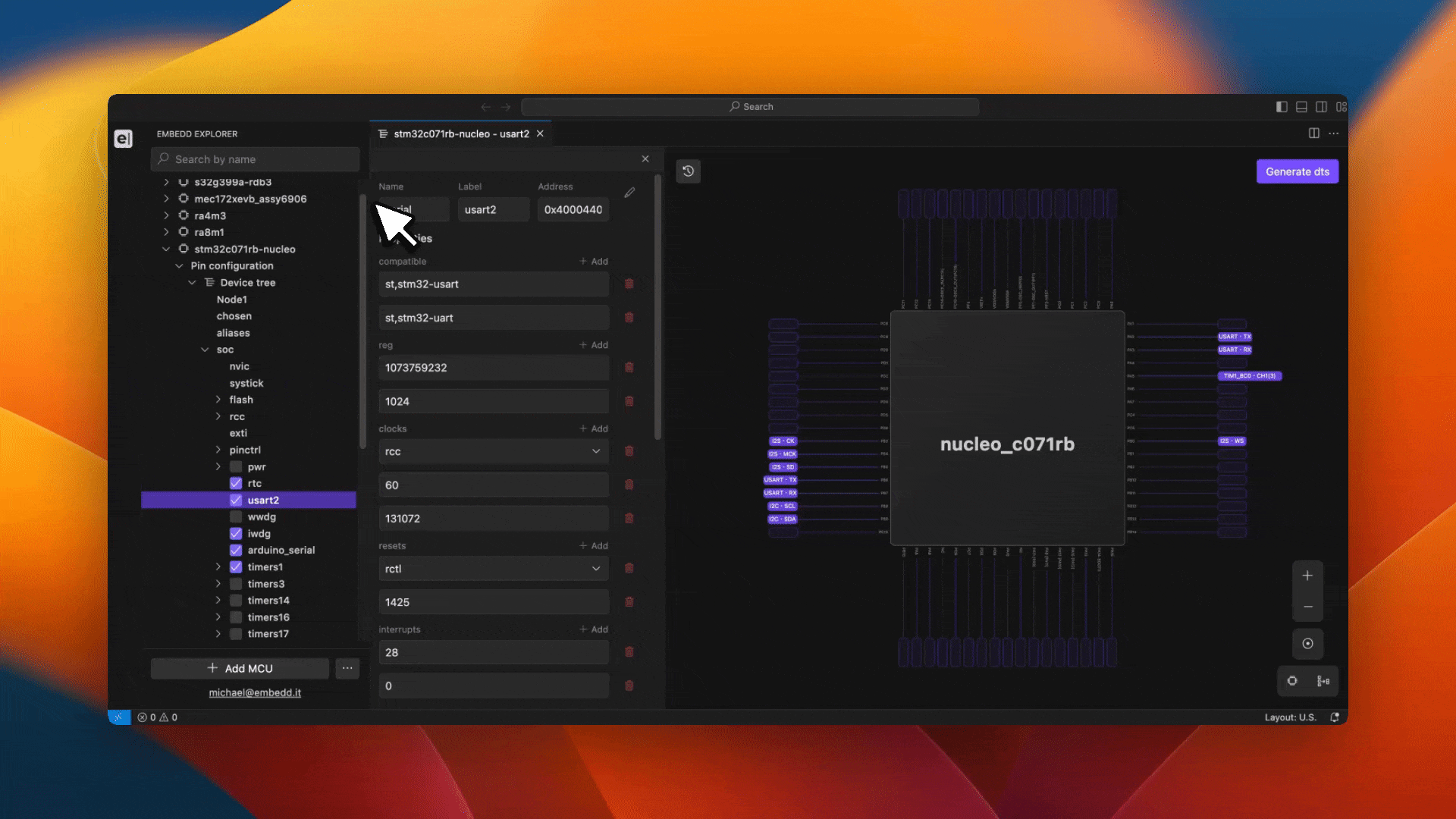Select the systick tree node
The image size is (1456, 819).
[246, 383]
